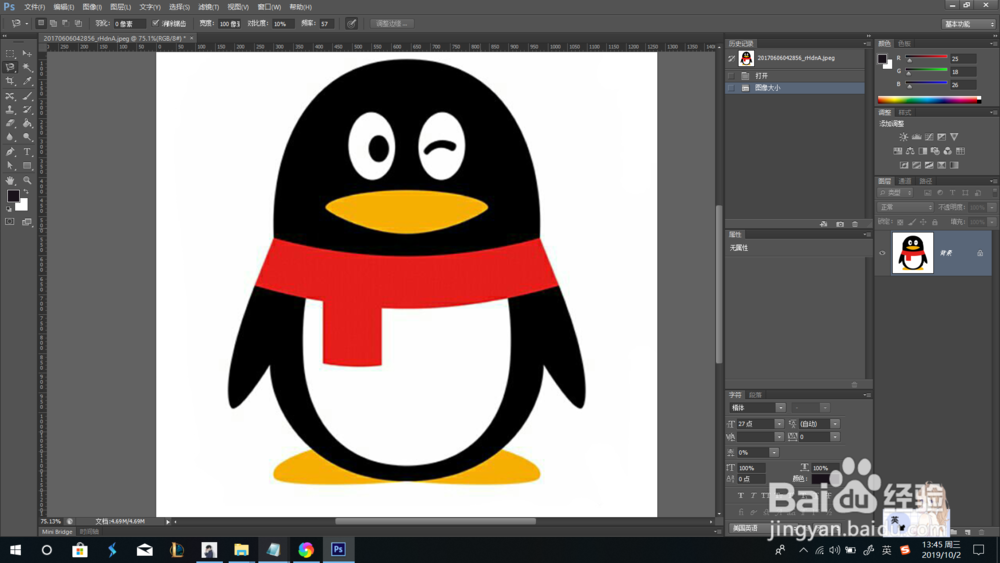The height and width of the screenshot is (563, 1000).
Task: Toggle Lock Transparent Pixels in Layers
Action: click(x=900, y=222)
